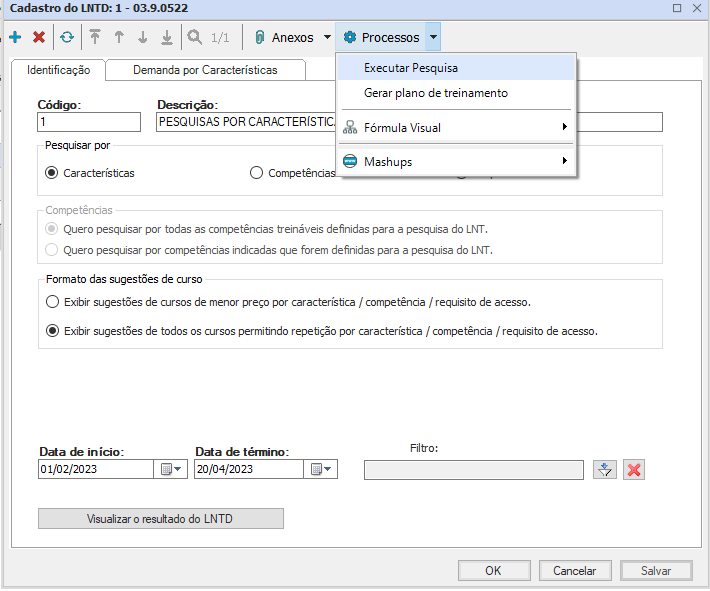Click into the Código input field
Image resolution: width=710 pixels, height=591 pixels.
pyautogui.click(x=89, y=122)
